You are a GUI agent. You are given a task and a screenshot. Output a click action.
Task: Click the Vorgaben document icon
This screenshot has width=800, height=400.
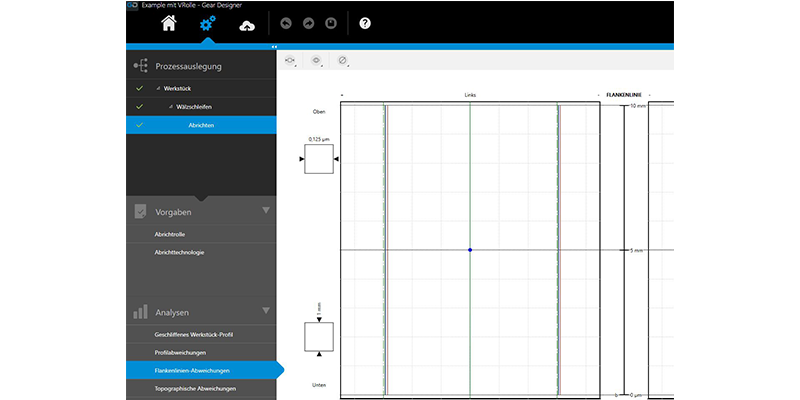tap(140, 211)
